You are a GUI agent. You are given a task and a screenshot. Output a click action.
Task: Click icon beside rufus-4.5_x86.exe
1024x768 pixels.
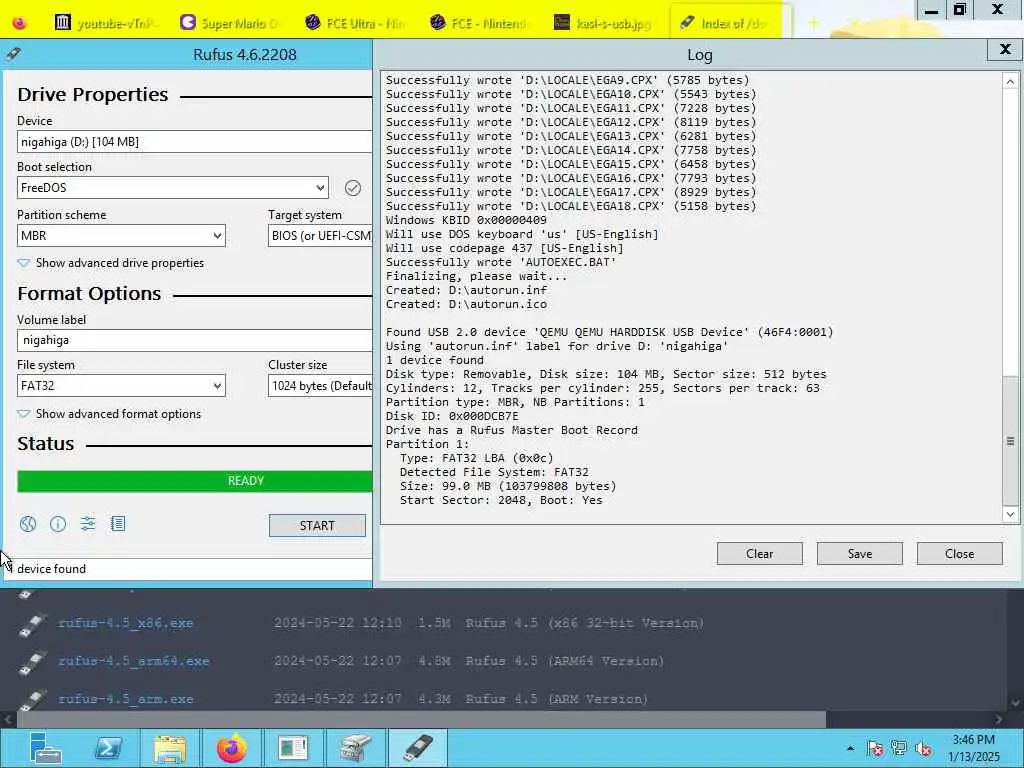click(31, 624)
